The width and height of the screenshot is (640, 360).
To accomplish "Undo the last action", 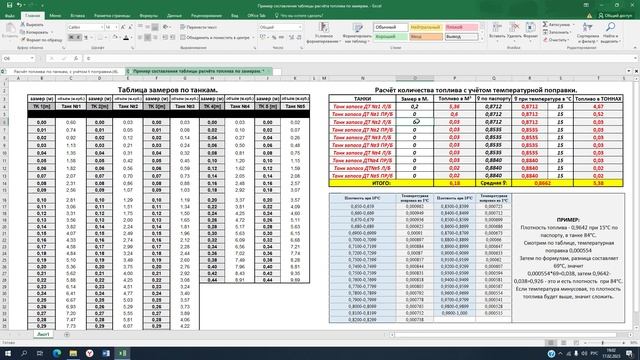I will (x=19, y=5).
